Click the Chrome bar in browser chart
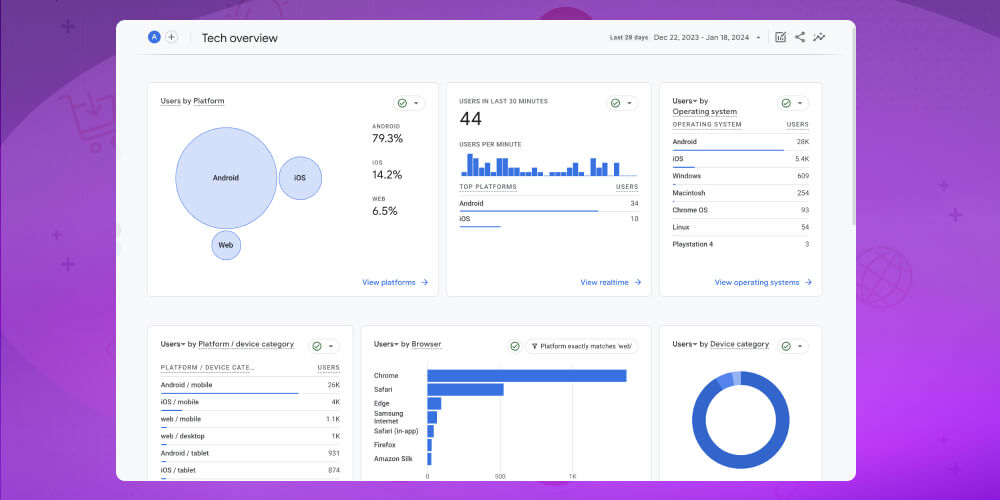1000x500 pixels. coord(527,376)
